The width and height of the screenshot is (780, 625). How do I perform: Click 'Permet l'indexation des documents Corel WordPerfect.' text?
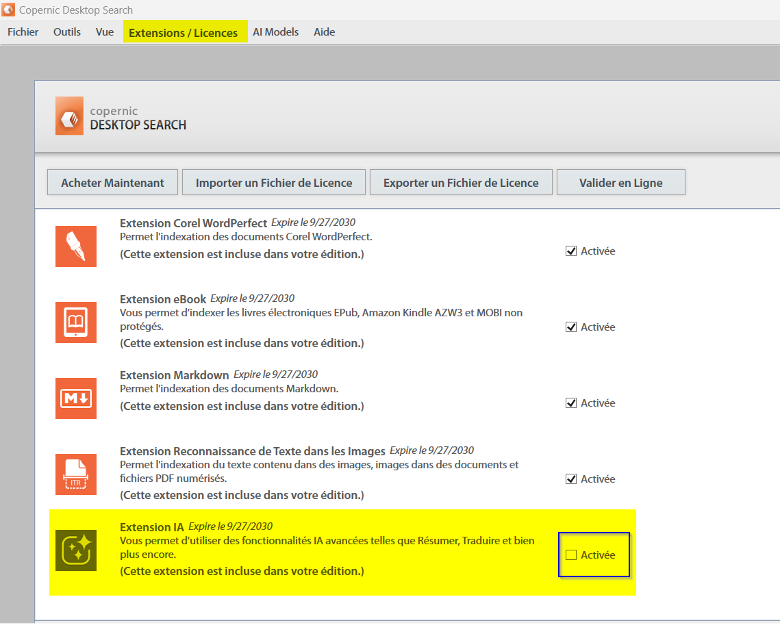pyautogui.click(x=246, y=237)
